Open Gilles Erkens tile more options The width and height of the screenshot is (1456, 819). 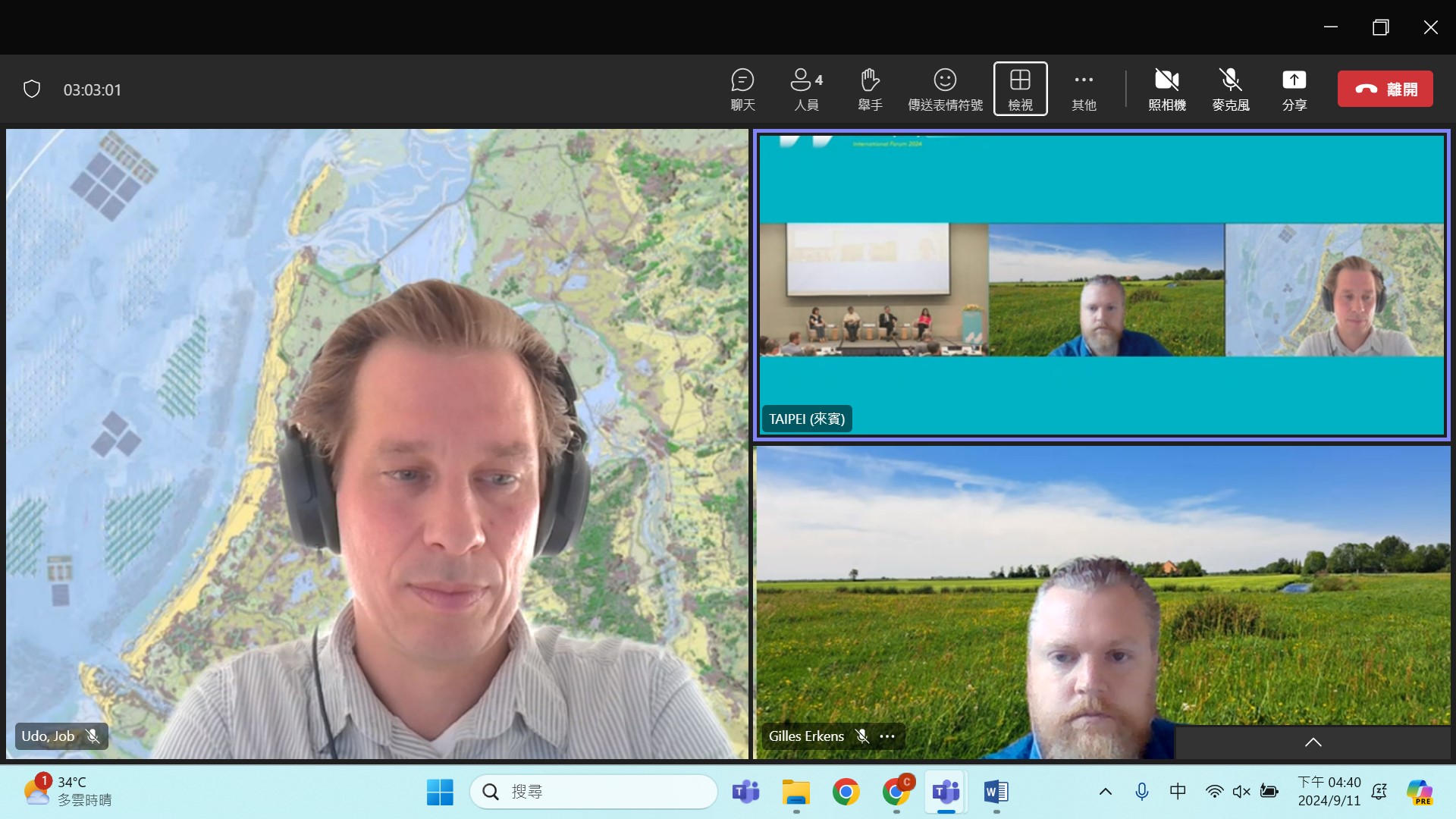tap(887, 736)
